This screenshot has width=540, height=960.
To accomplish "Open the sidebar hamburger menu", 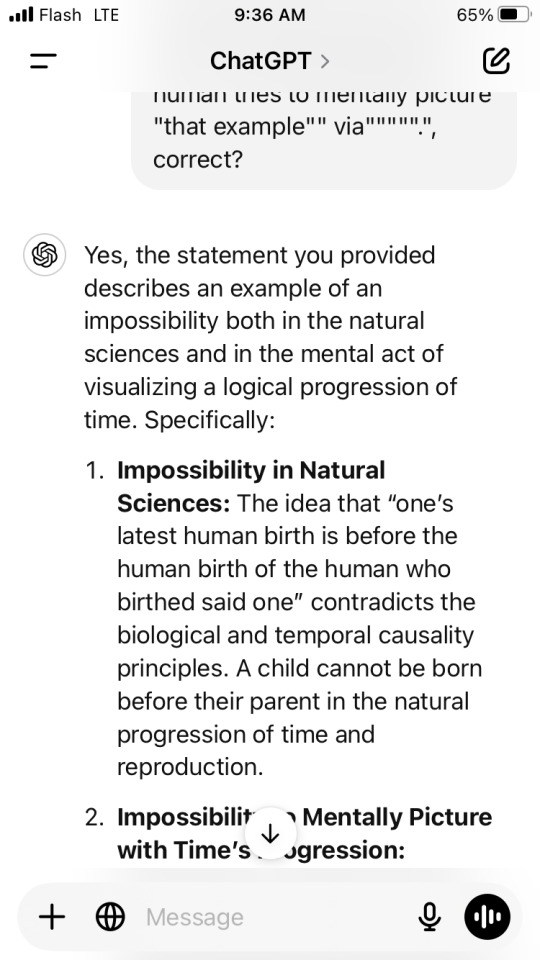I will 43,61.
